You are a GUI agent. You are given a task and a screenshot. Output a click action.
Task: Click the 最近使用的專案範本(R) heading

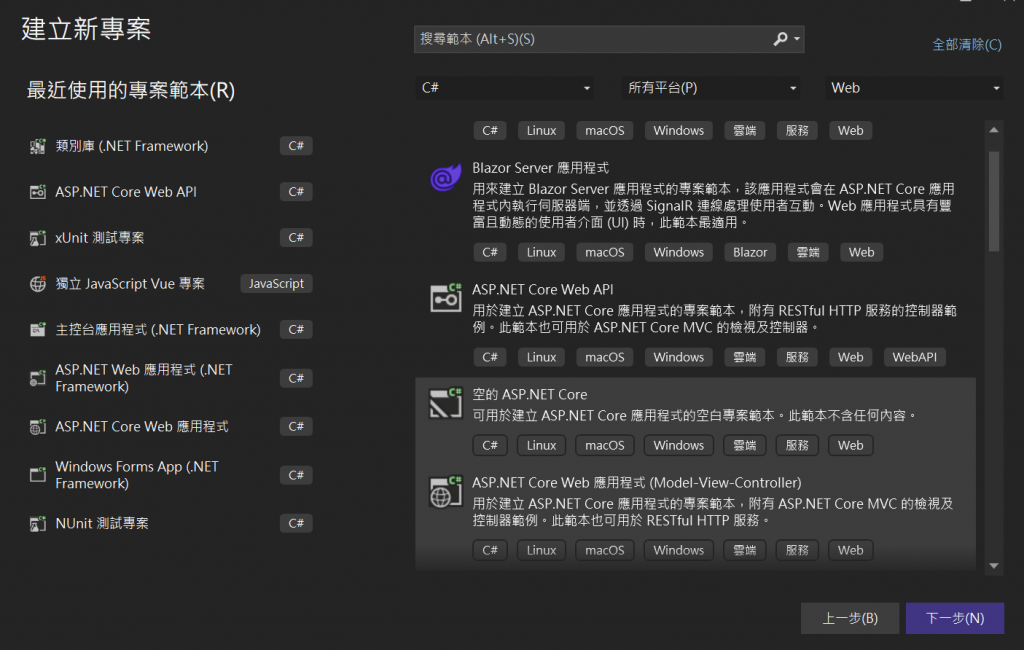[x=131, y=90]
